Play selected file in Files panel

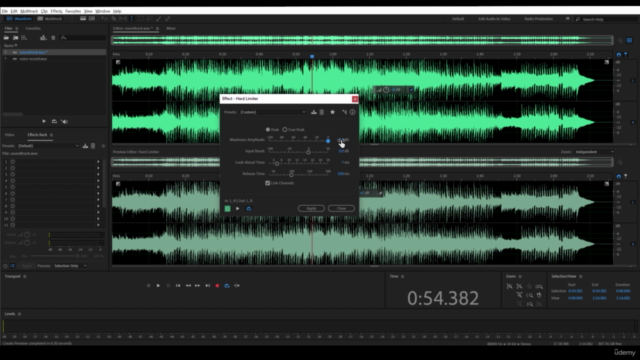pyautogui.click(x=44, y=121)
